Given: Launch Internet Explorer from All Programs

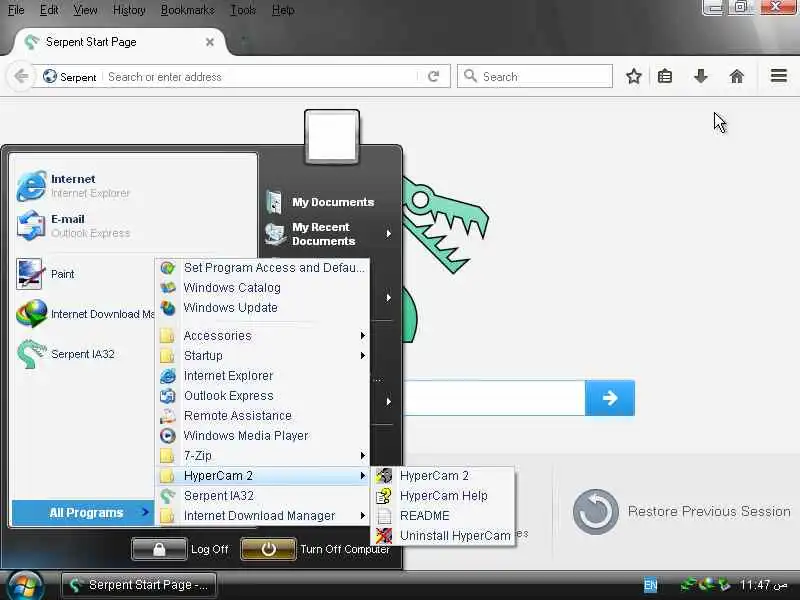Looking at the screenshot, I should (x=263, y=376).
